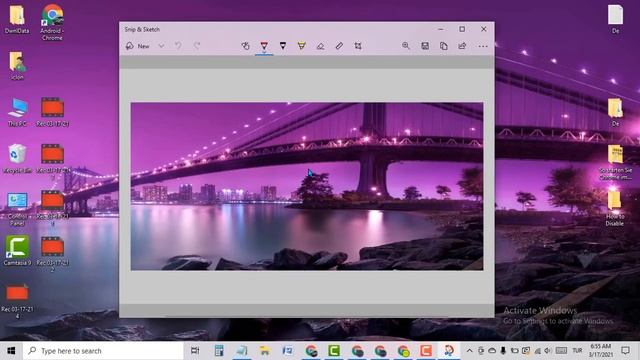Screen dimensions: 640x360
Task: Switch to the green Camtasia taskbar app
Action: pos(334,351)
